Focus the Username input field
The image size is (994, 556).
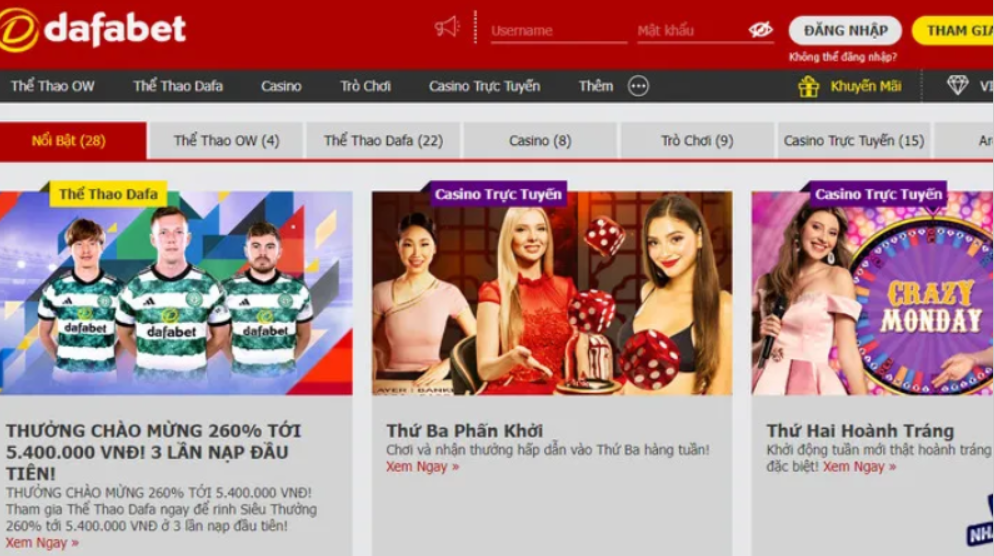pyautogui.click(x=558, y=30)
